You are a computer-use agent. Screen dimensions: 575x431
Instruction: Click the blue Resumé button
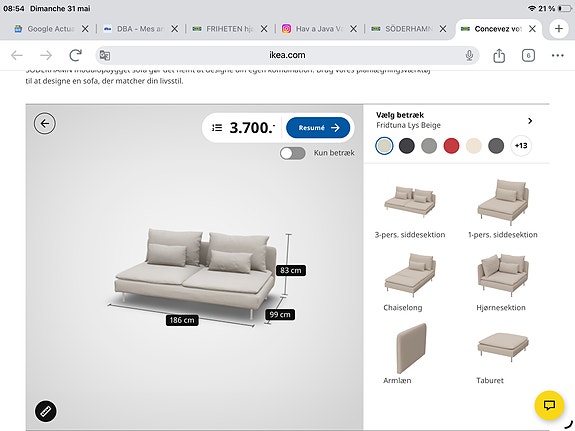318,128
